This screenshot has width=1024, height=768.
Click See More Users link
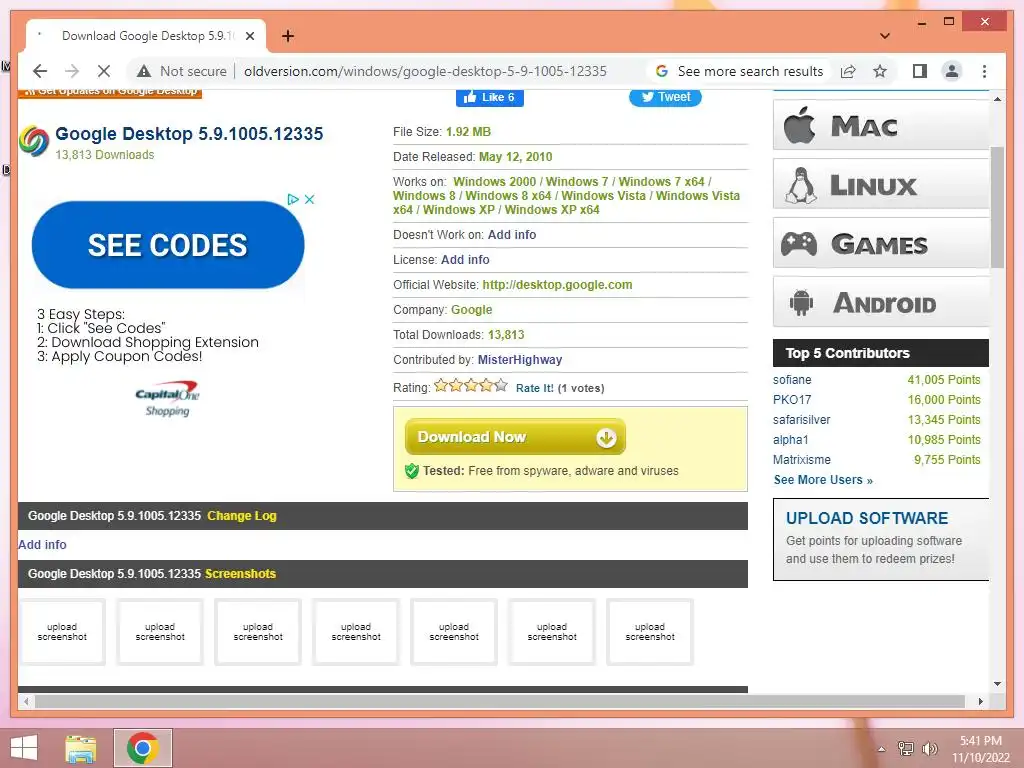(x=824, y=480)
